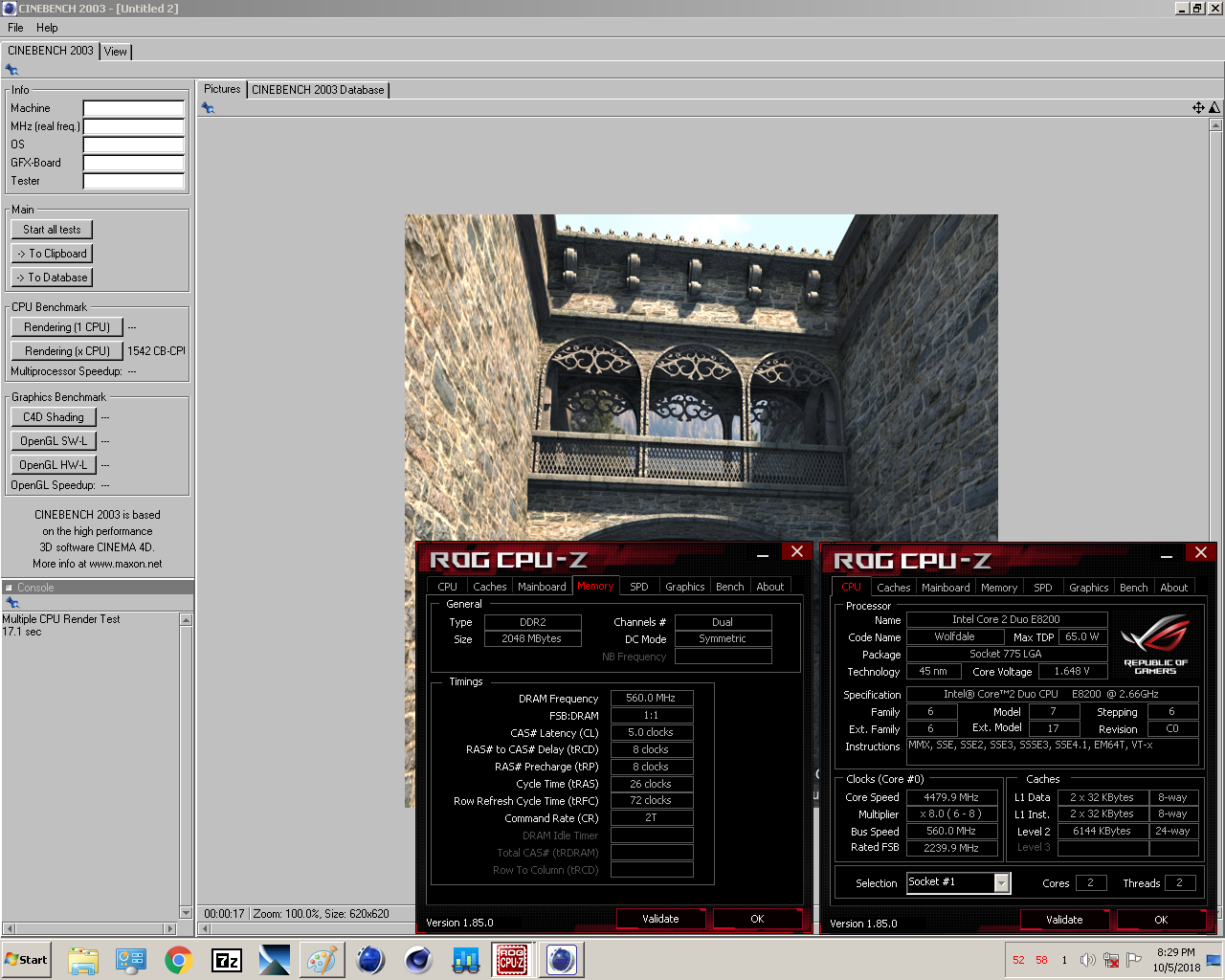Run Rendering (1 CPU) benchmark
The image size is (1225, 980).
67,327
